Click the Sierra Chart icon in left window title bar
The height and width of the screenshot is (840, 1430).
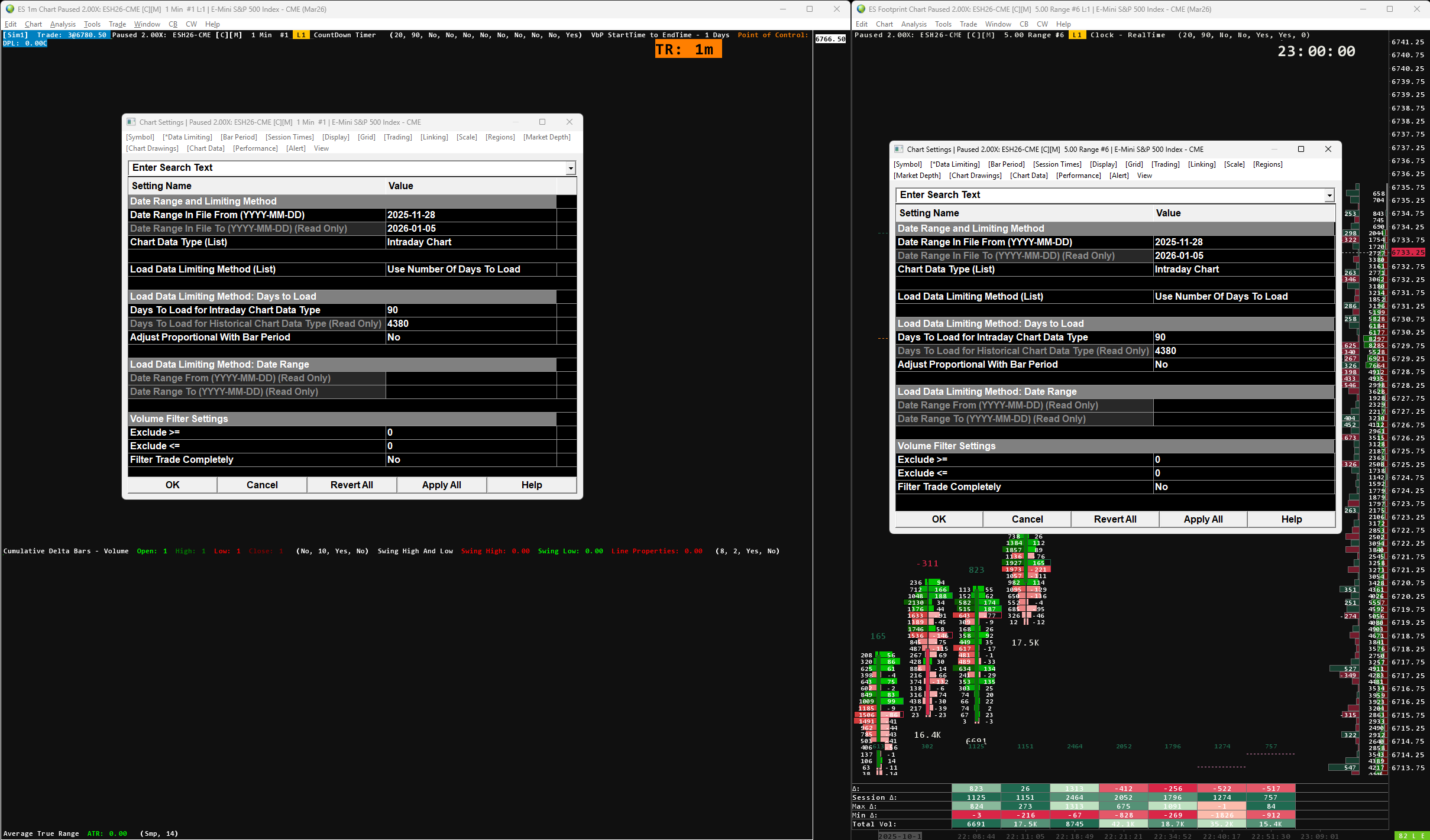(x=10, y=9)
